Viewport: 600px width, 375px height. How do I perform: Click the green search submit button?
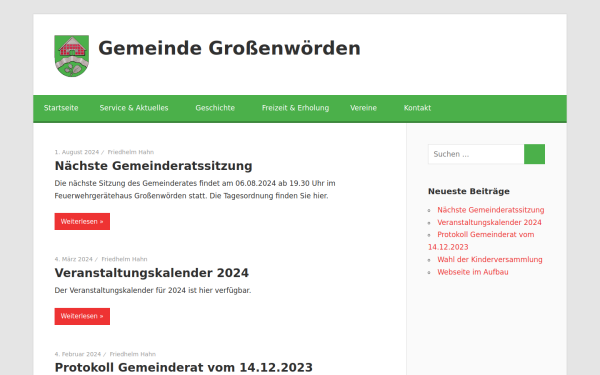(x=534, y=154)
